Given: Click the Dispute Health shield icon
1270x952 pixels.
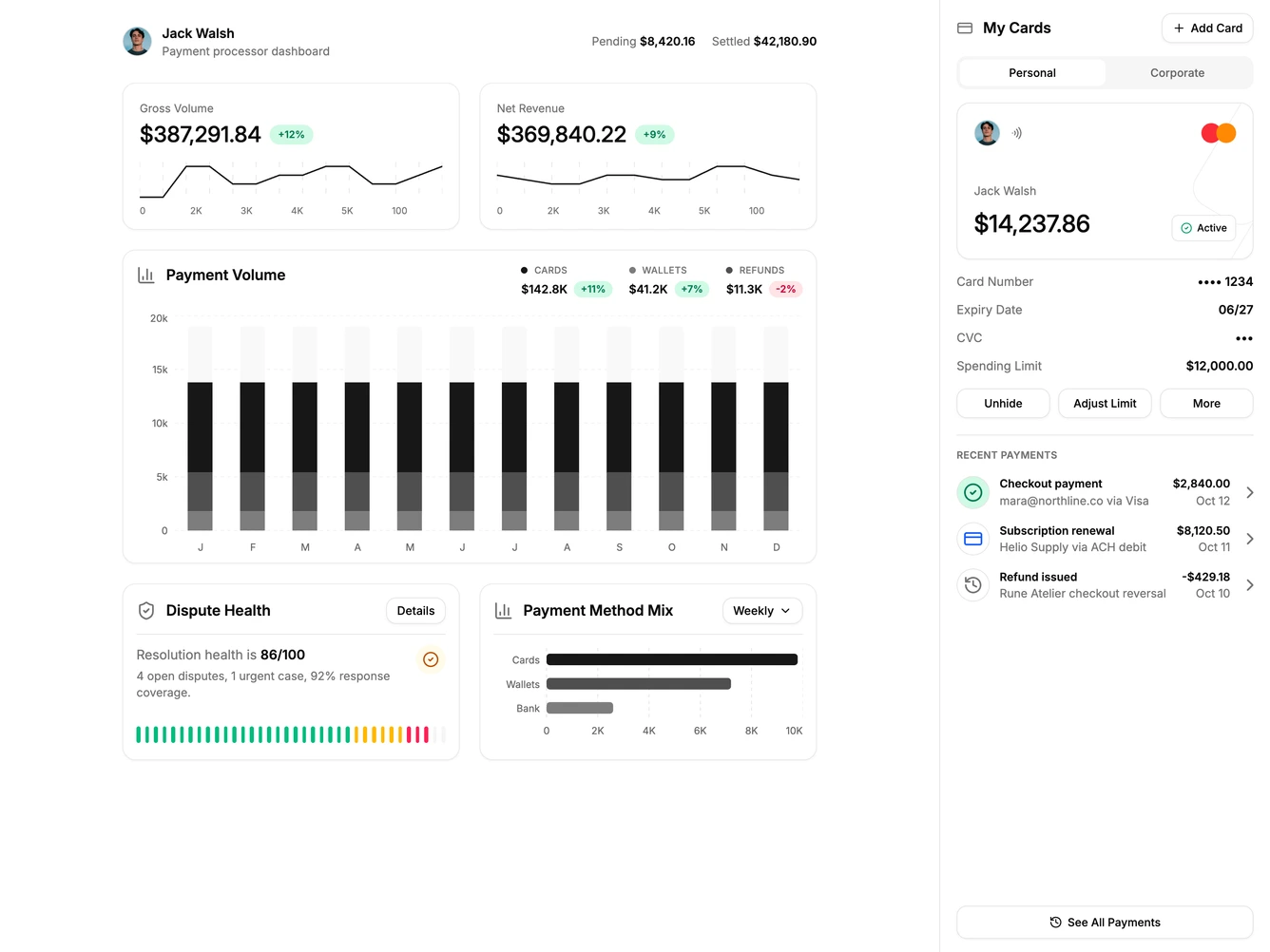Looking at the screenshot, I should (x=146, y=611).
